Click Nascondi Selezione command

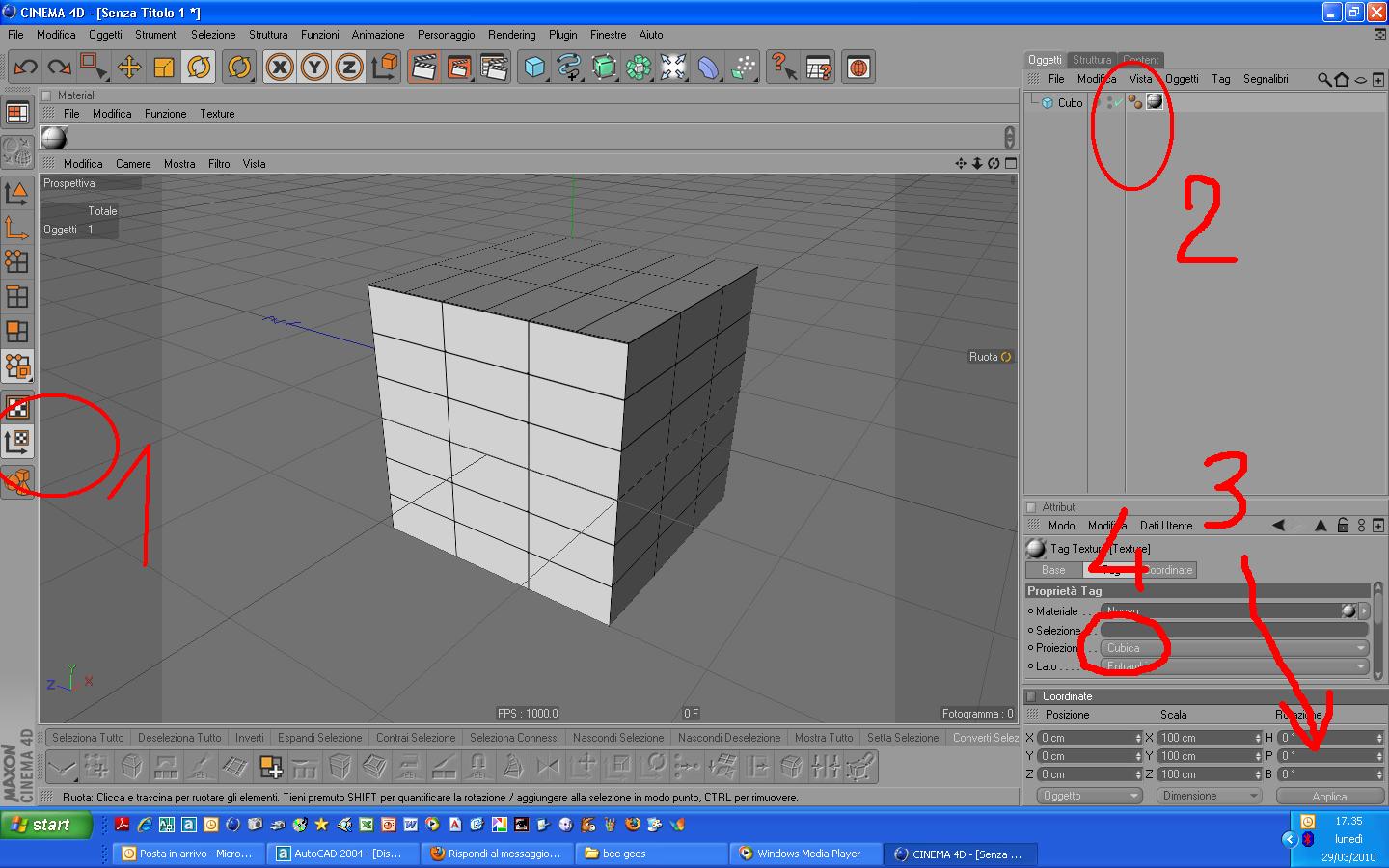618,738
